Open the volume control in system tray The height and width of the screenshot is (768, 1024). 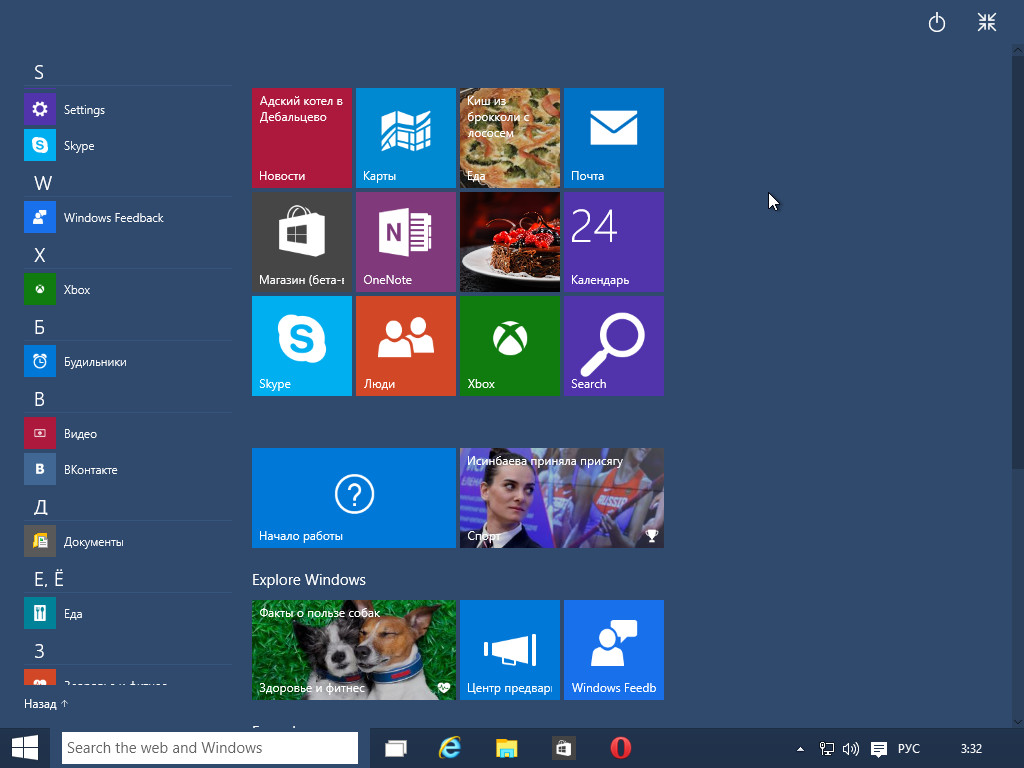(x=850, y=748)
